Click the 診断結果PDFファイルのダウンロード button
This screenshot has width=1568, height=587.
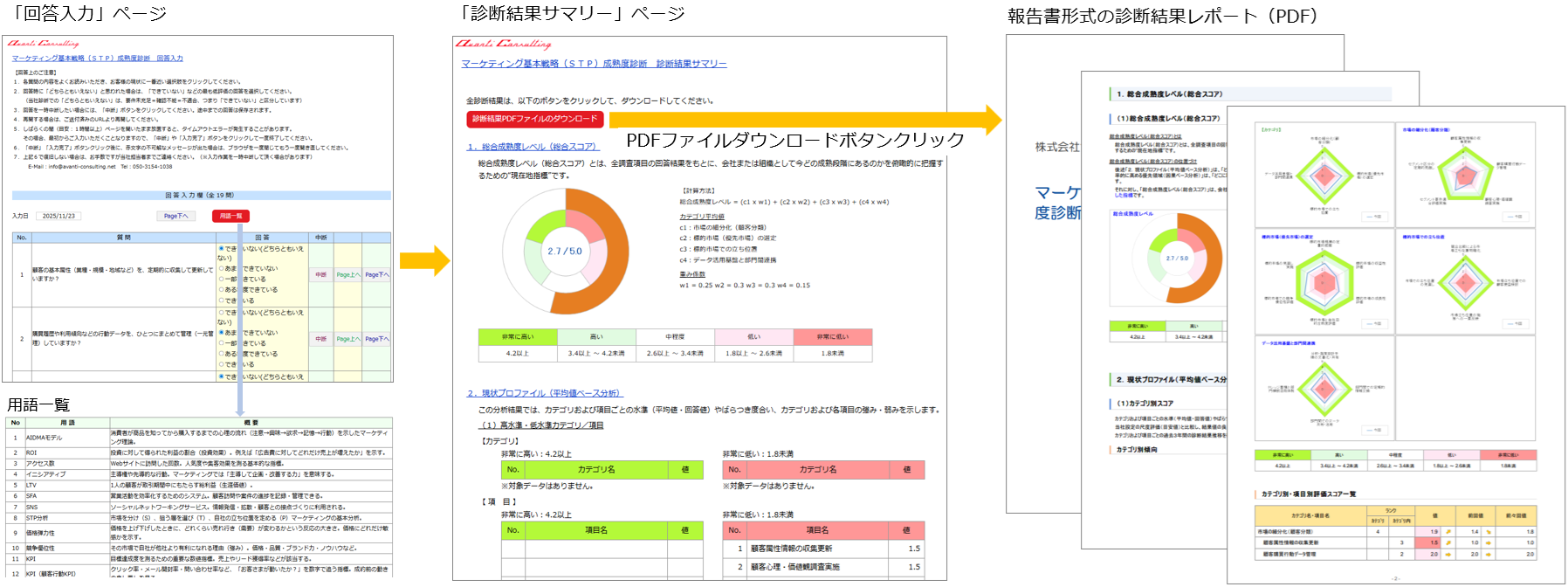pyautogui.click(x=535, y=119)
